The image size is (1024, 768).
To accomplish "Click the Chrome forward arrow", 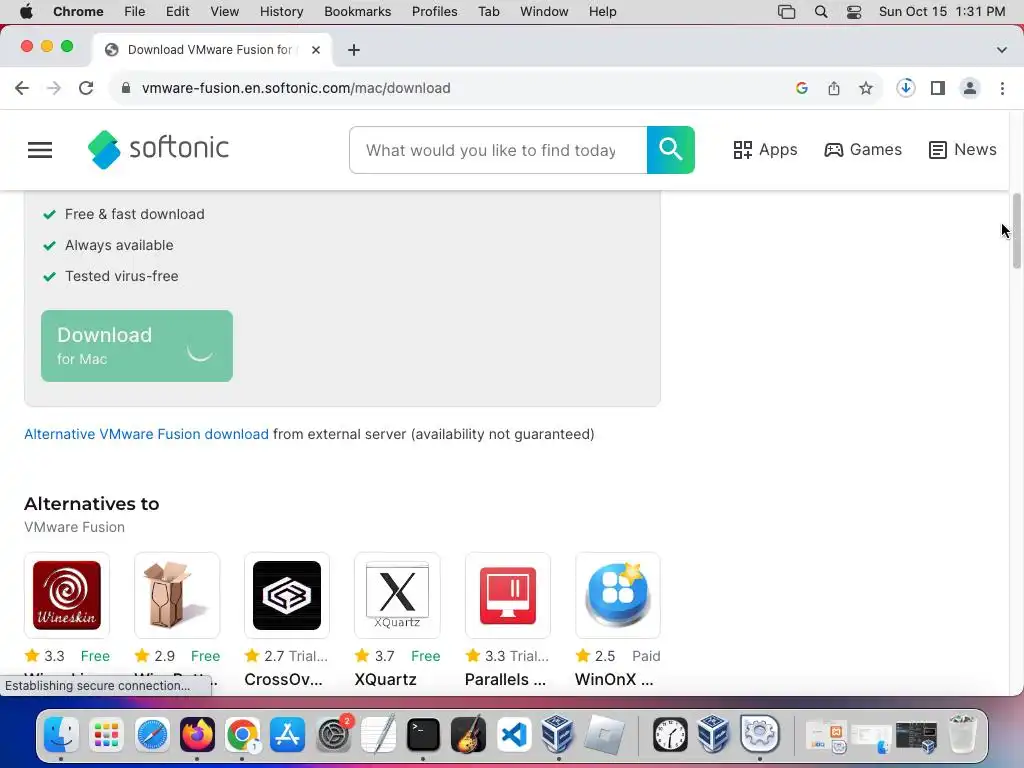I will click(x=54, y=88).
